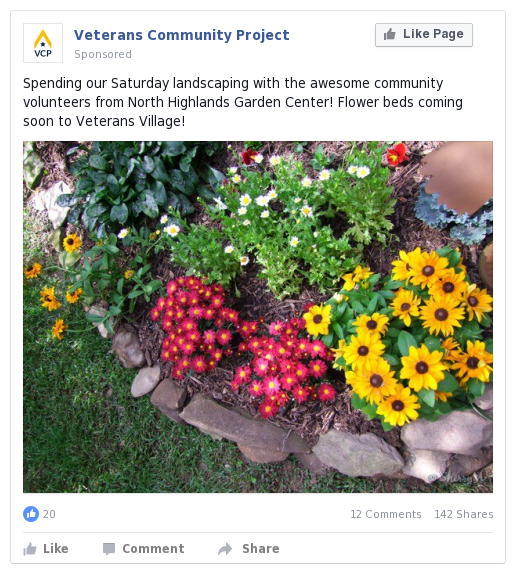Click the Like Page button
The width and height of the screenshot is (516, 584).
coord(424,35)
